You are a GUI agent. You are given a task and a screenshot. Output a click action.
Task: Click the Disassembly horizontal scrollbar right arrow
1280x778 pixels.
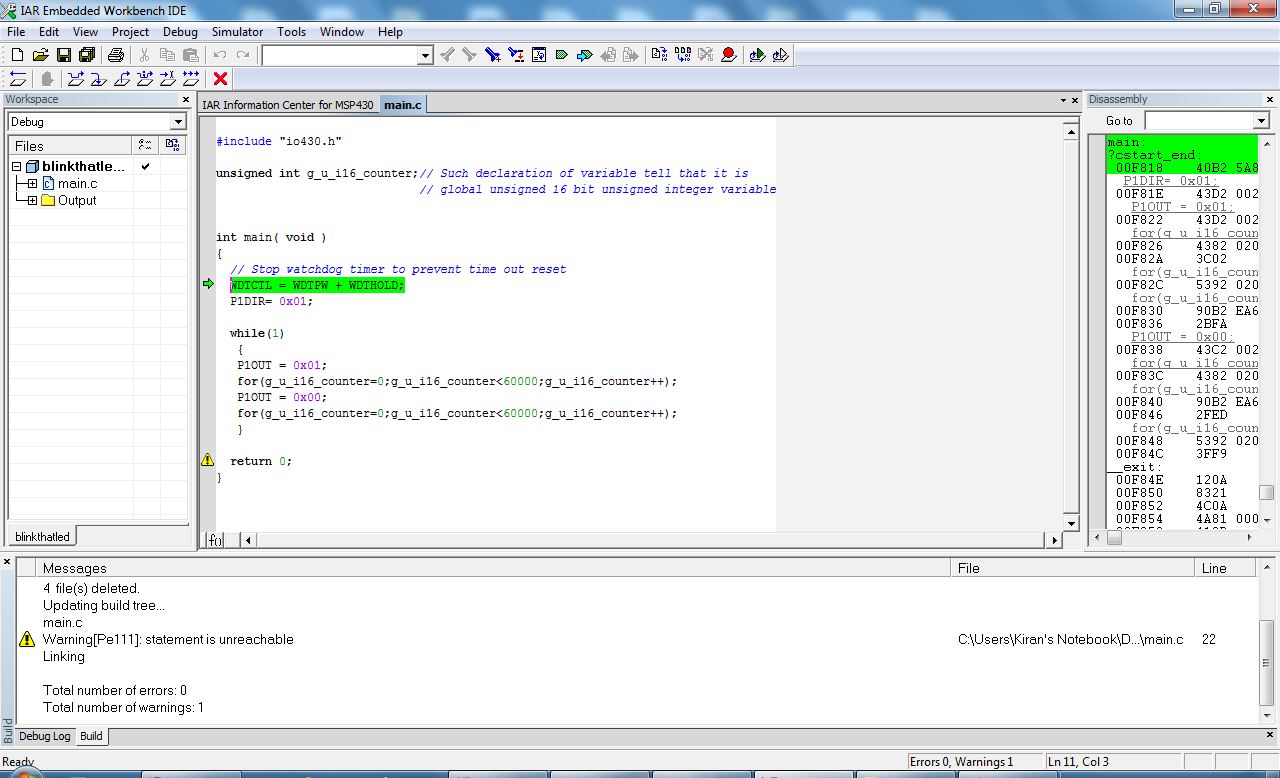coord(1250,537)
